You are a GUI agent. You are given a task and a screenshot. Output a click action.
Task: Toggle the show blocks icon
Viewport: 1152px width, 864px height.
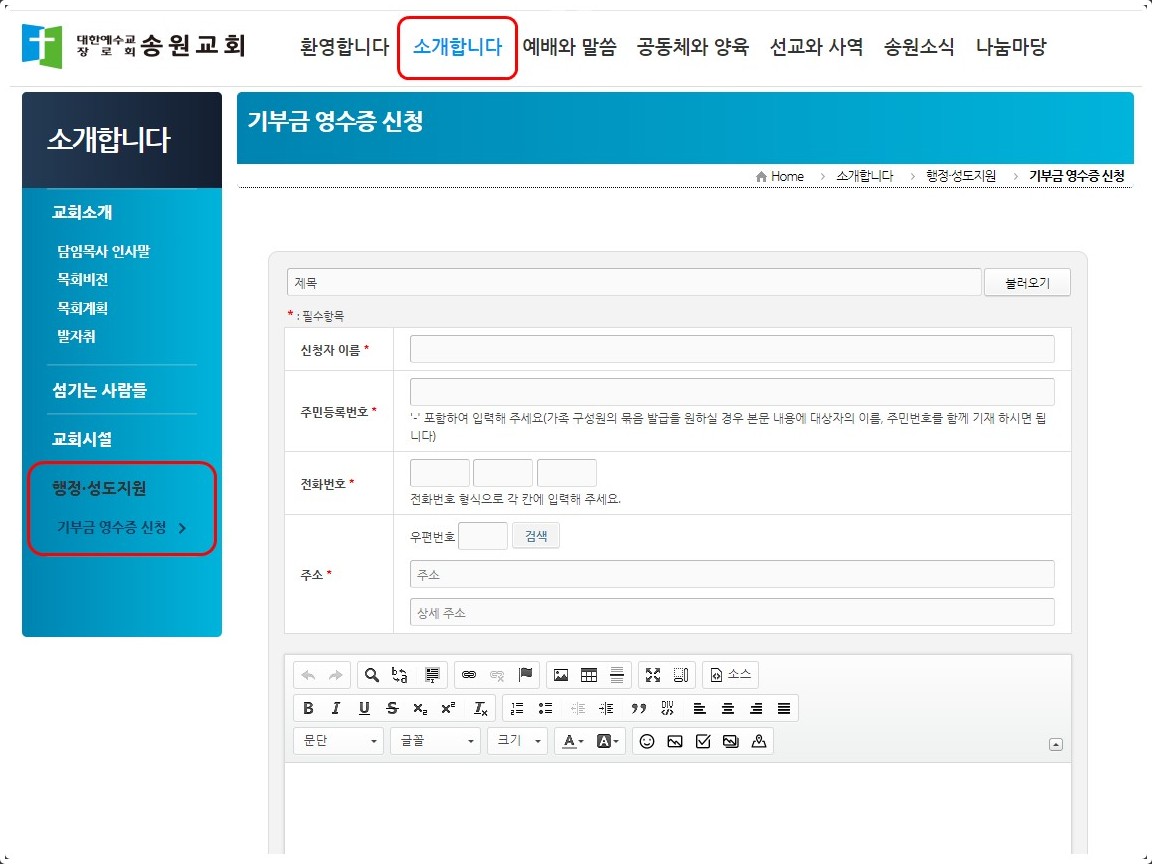tap(681, 674)
